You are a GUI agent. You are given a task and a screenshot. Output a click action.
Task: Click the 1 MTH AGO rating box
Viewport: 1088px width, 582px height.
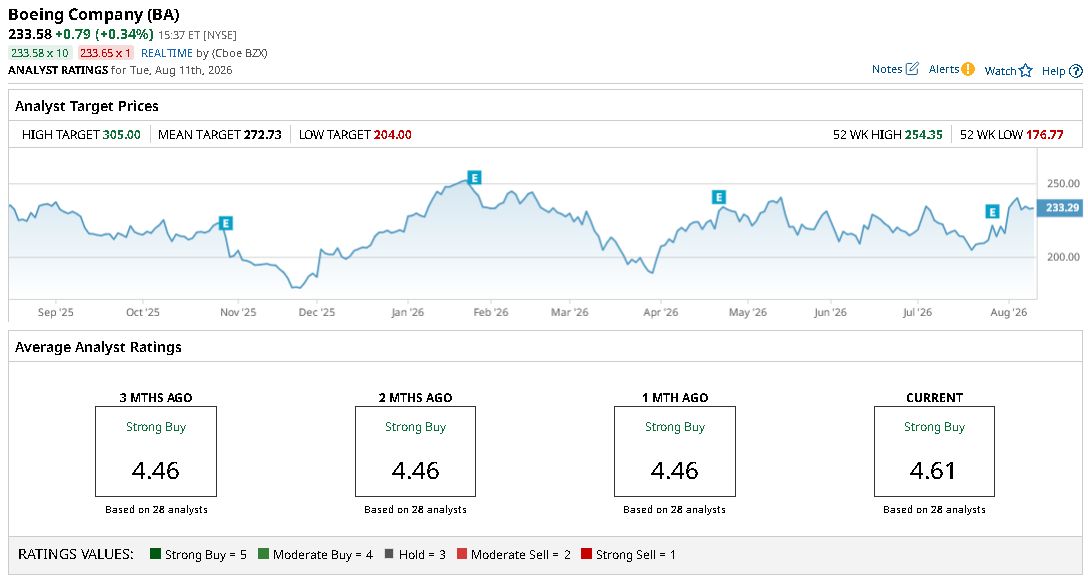point(675,452)
